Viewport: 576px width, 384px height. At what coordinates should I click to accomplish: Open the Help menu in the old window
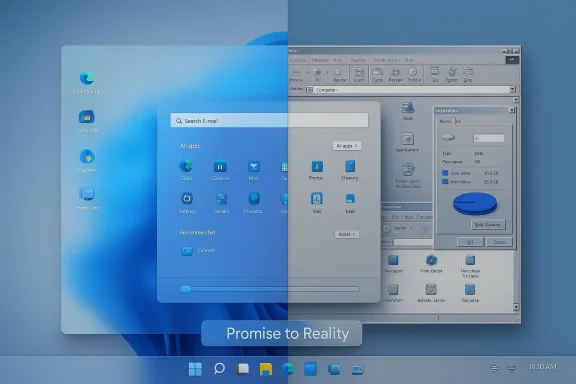pos(409,60)
